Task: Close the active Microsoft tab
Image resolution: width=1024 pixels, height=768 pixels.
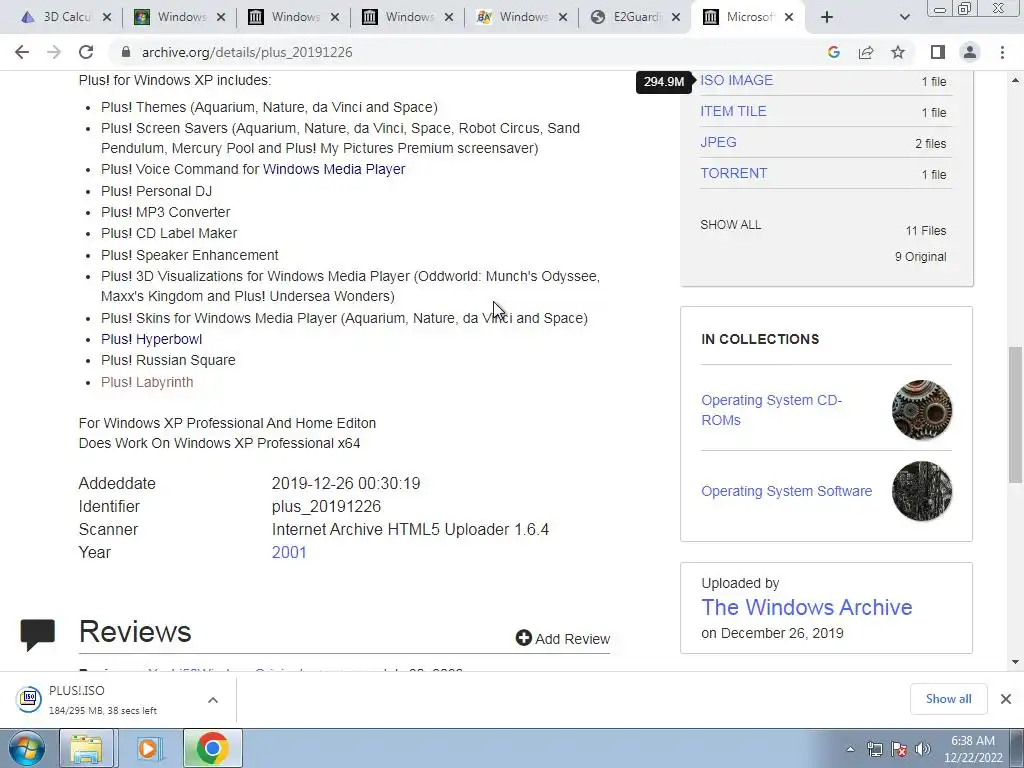Action: (x=789, y=17)
